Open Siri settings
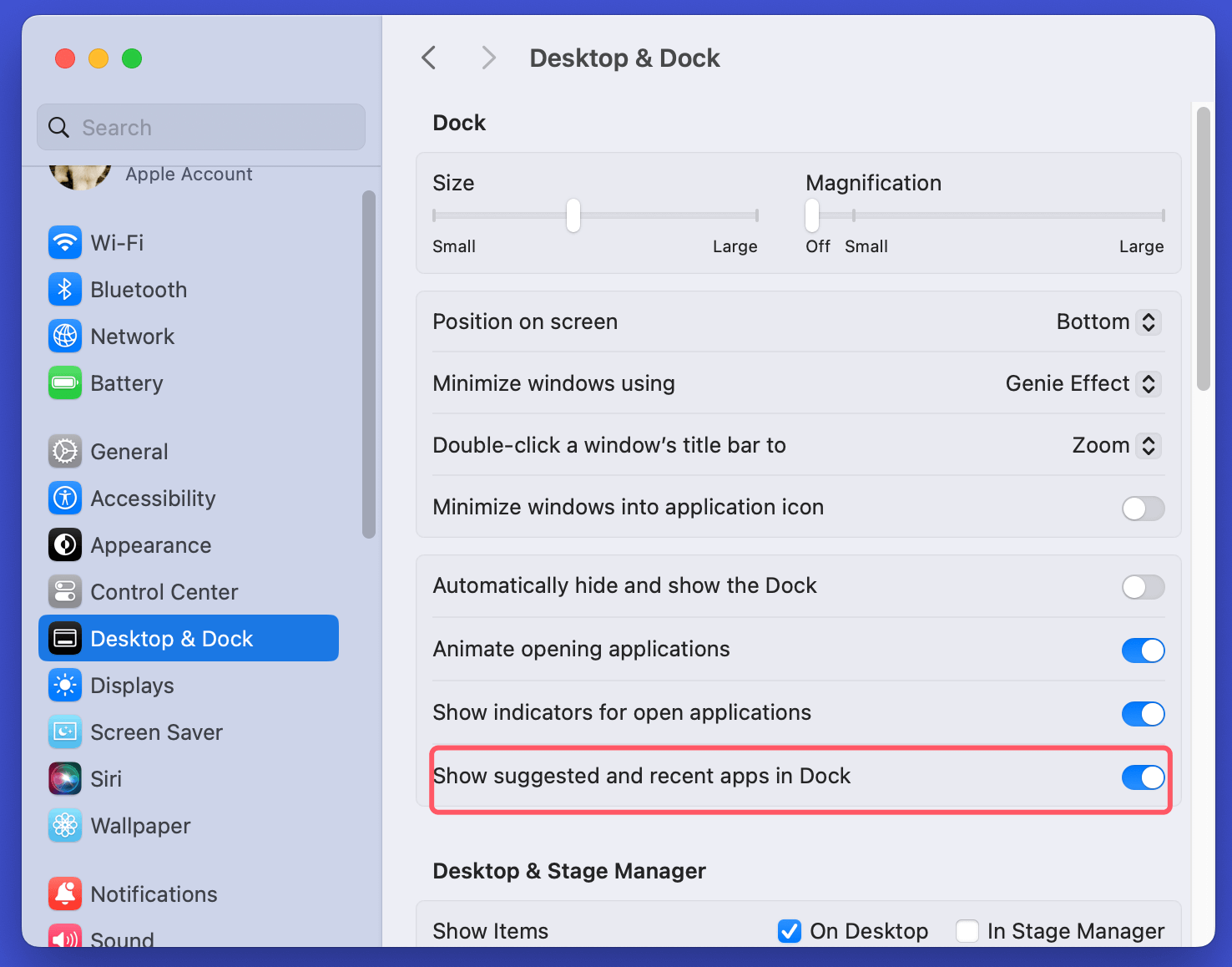This screenshot has width=1232, height=967. (107, 778)
